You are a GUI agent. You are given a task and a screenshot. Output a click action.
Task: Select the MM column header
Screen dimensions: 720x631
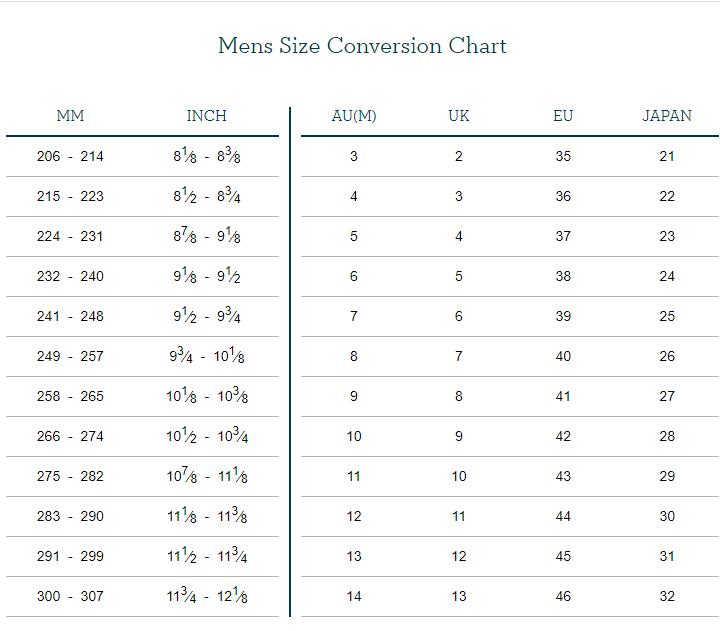click(70, 116)
